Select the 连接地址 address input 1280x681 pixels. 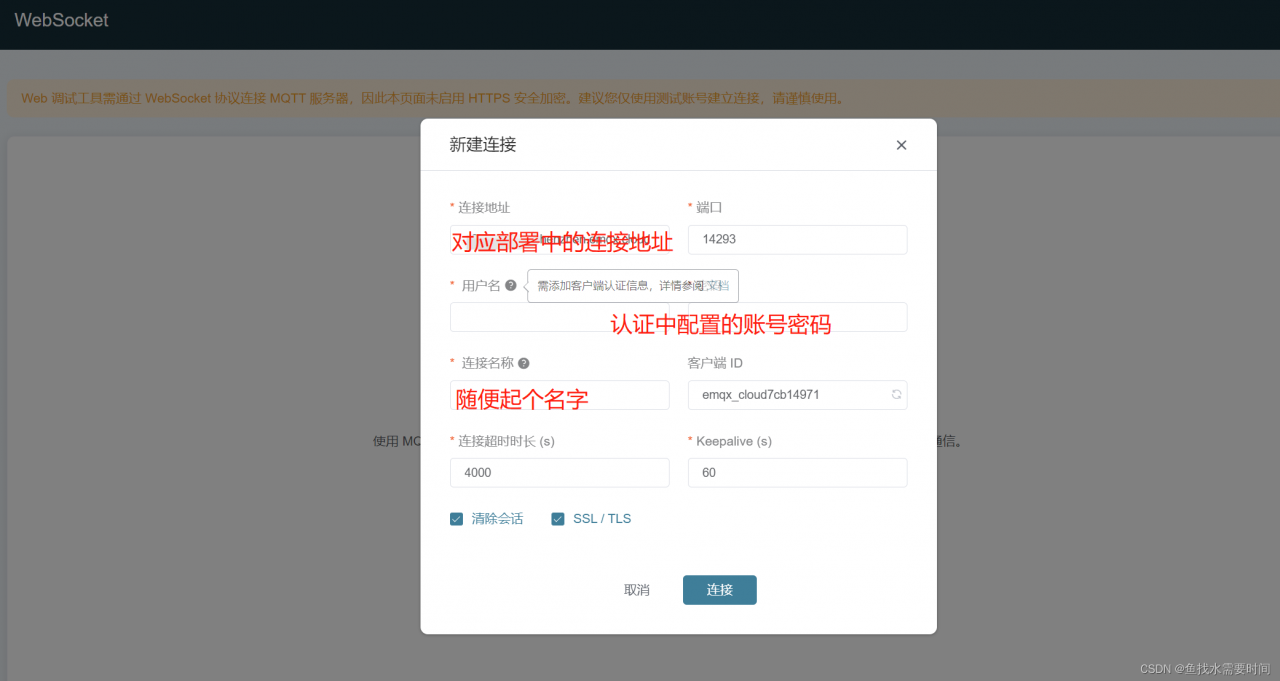(559, 239)
